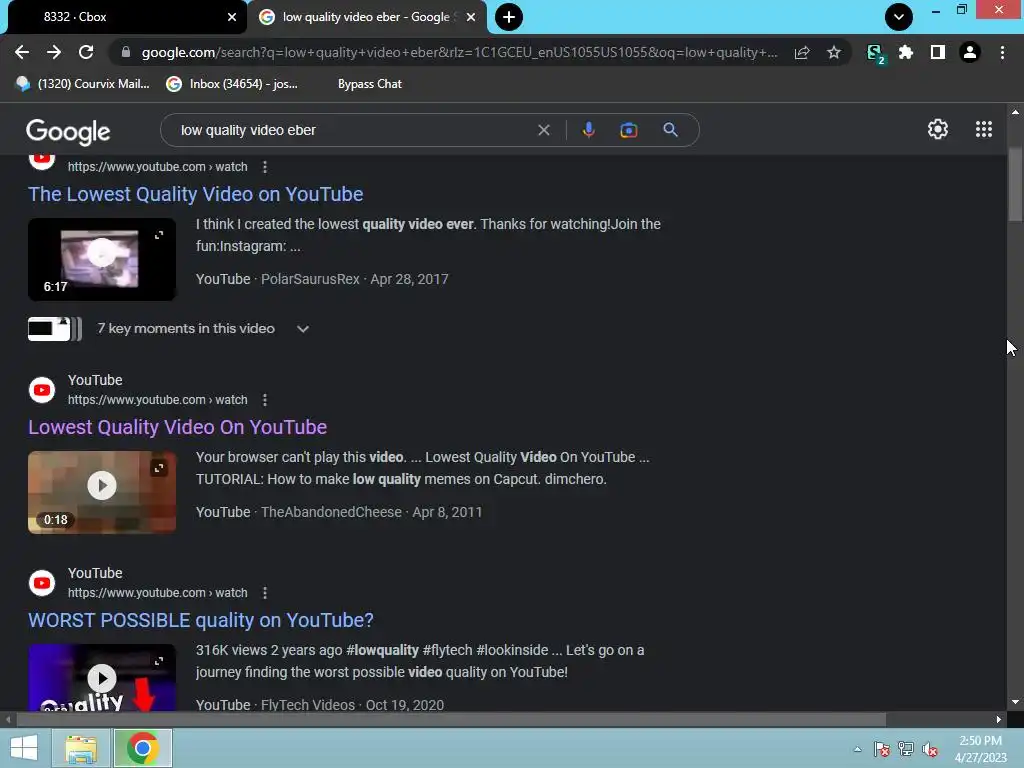The height and width of the screenshot is (768, 1024).
Task: Click the key moments preview thumbnail
Action: [x=55, y=328]
